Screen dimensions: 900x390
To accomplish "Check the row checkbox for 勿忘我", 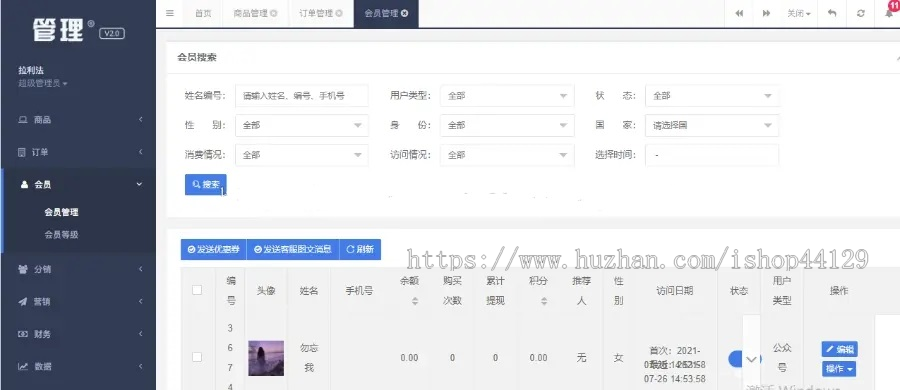I will (x=197, y=357).
